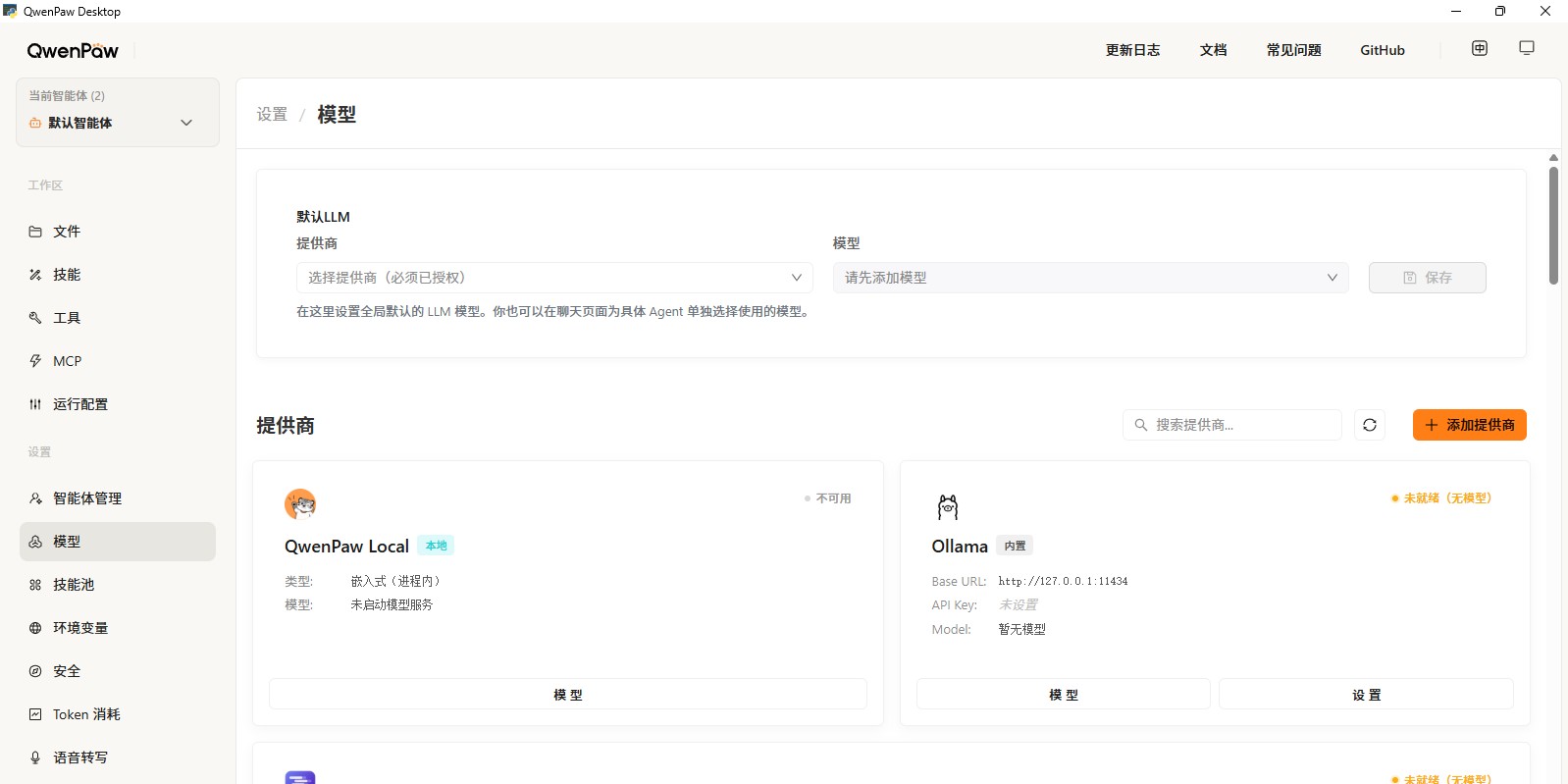Click the API Key value 未设置
The image size is (1568, 784).
[x=1018, y=605]
